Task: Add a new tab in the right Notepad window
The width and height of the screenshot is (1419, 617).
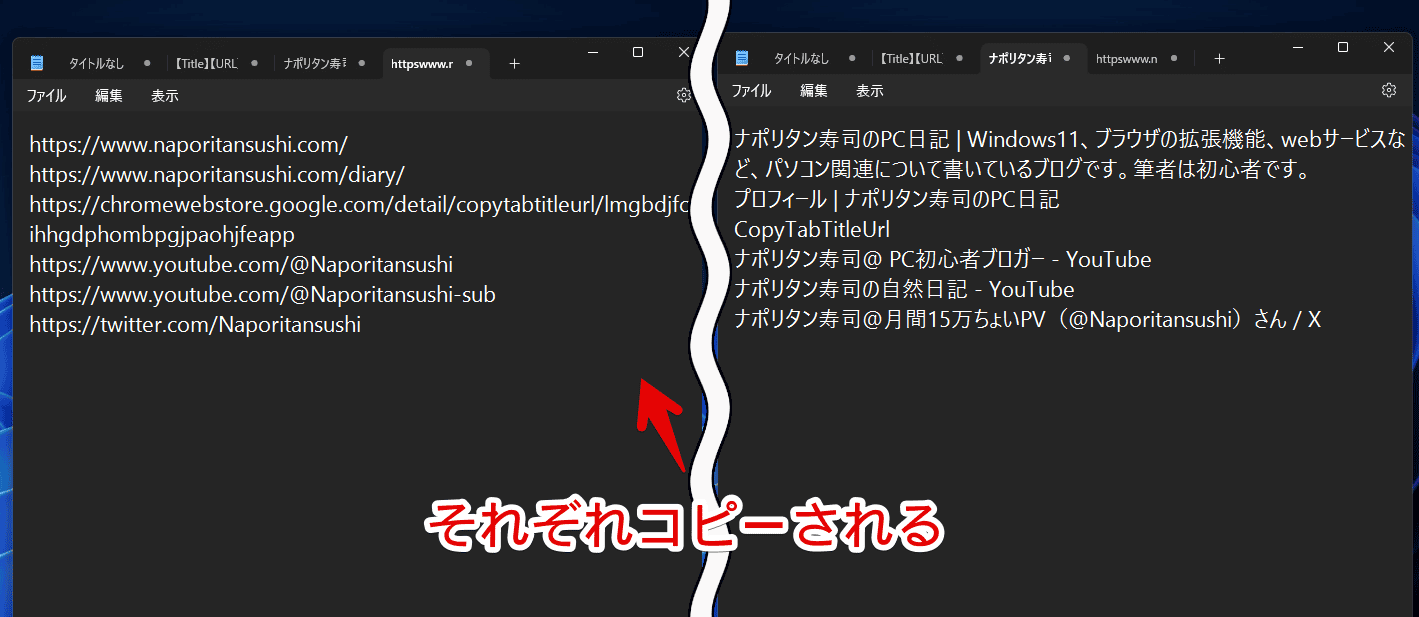Action: tap(1219, 58)
